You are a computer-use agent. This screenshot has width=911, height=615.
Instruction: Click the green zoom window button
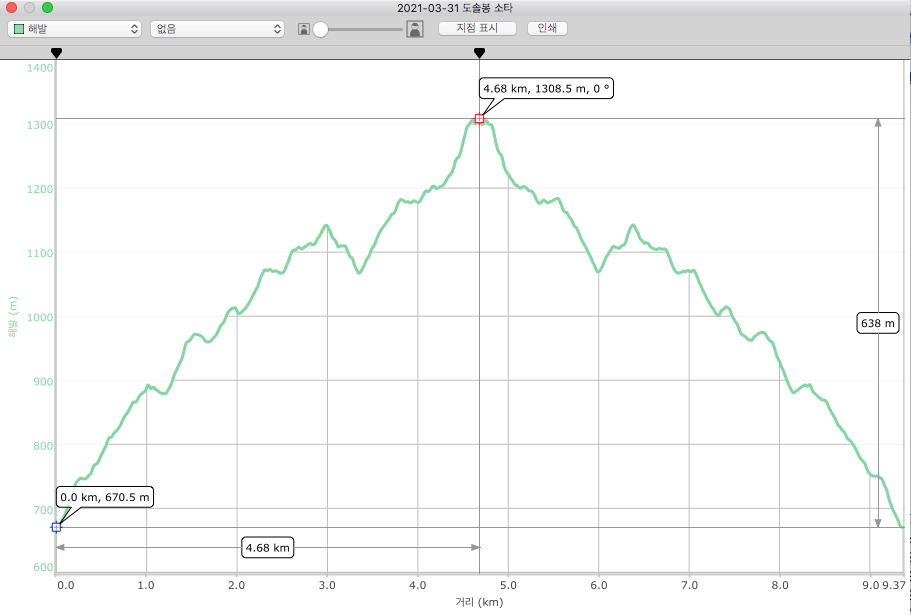point(48,8)
